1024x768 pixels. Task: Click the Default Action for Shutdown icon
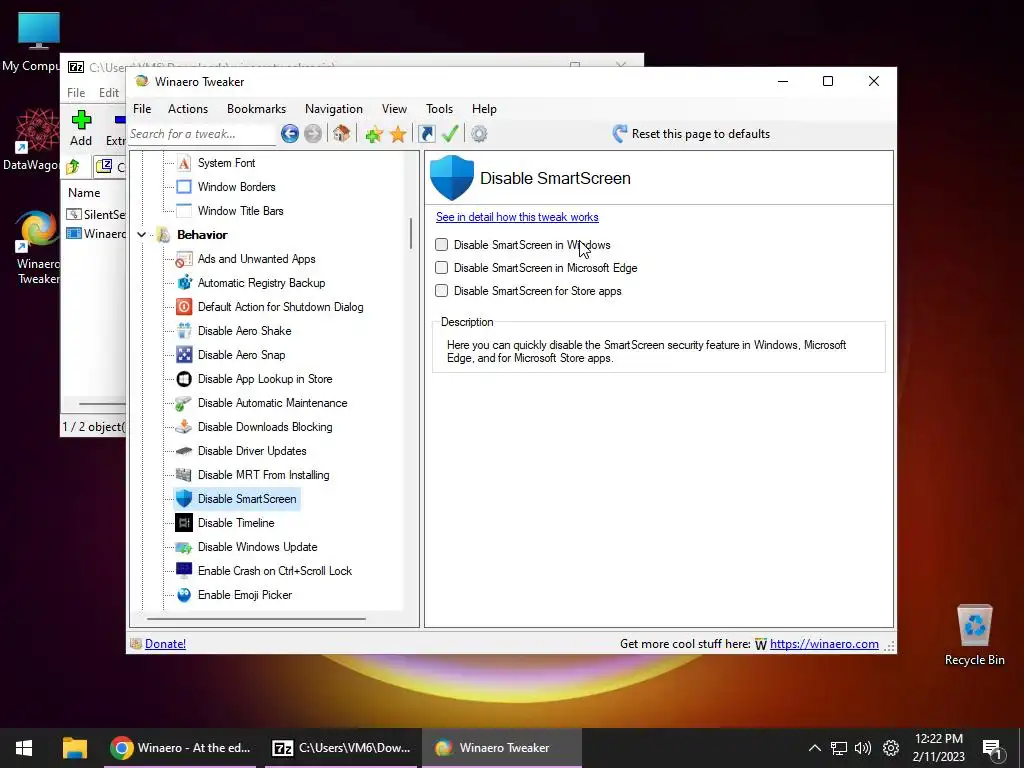pos(184,307)
